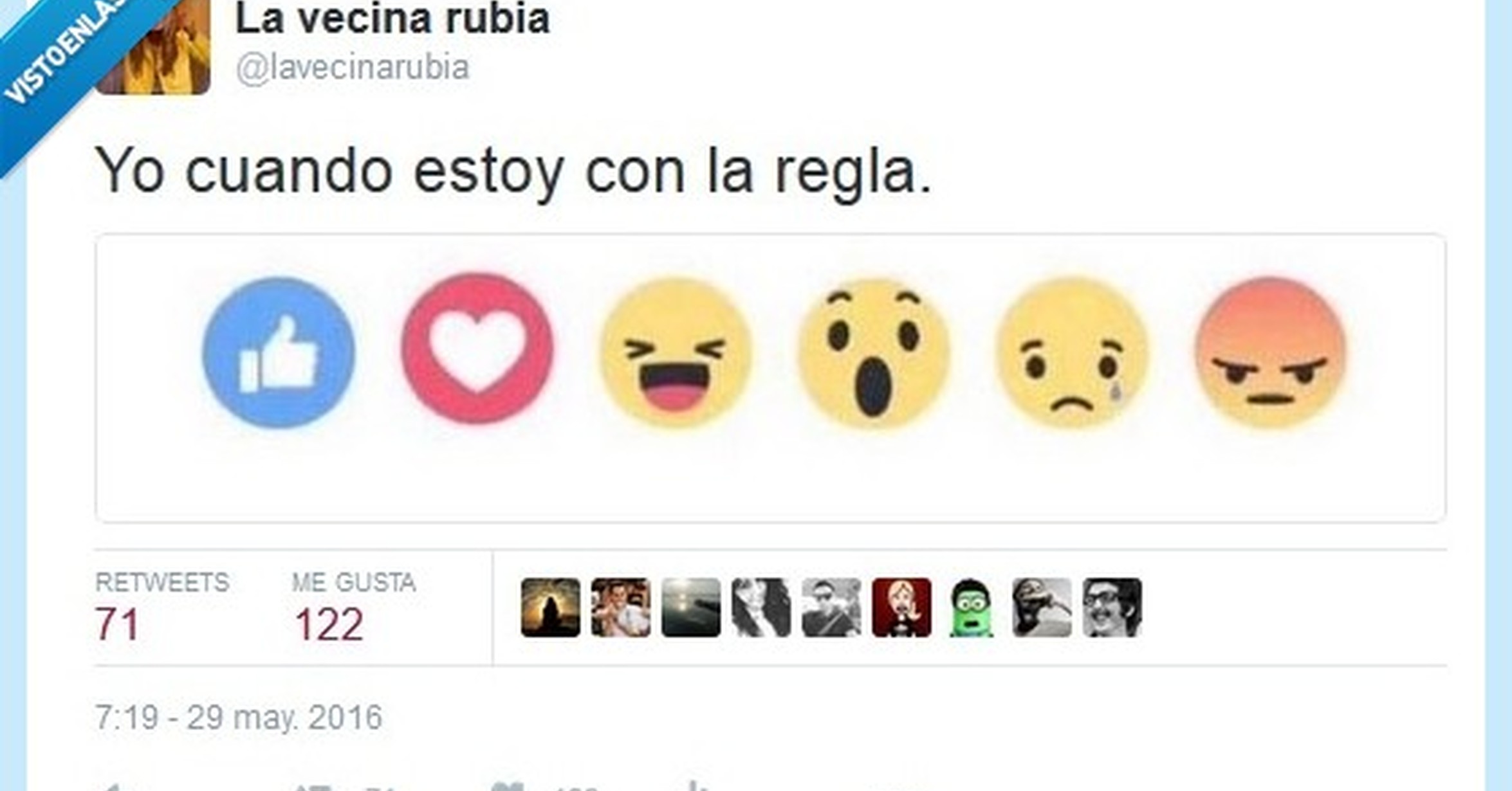The height and width of the screenshot is (791, 1512).
Task: Click the blue thumbs-up Like reaction
Action: tap(279, 352)
